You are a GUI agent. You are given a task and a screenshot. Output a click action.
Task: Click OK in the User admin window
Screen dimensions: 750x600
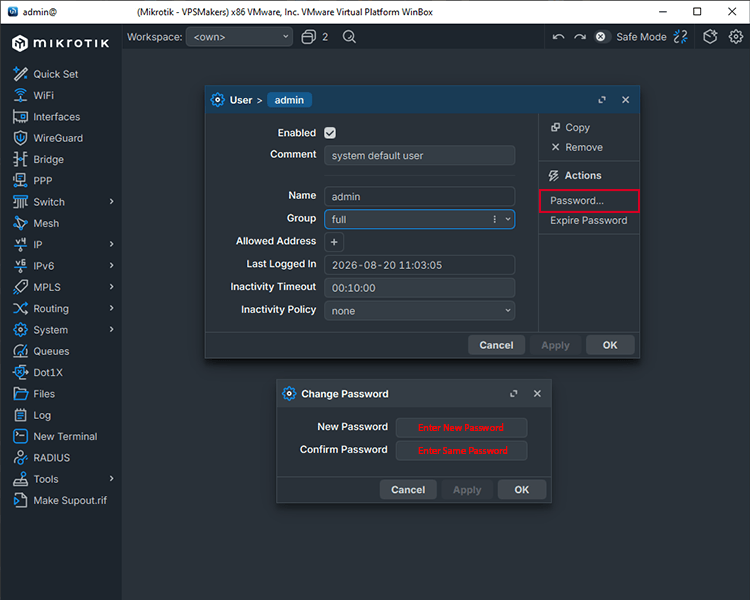point(610,345)
